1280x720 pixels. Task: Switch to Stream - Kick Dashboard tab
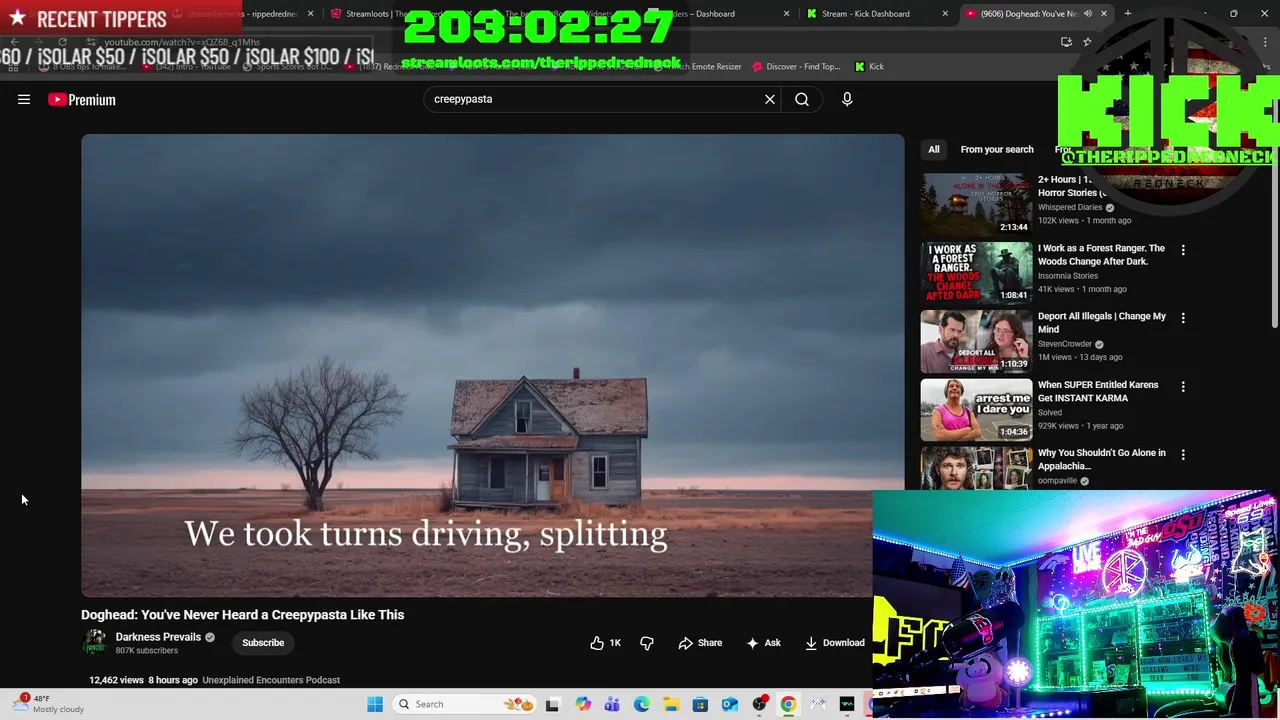pyautogui.click(x=865, y=14)
